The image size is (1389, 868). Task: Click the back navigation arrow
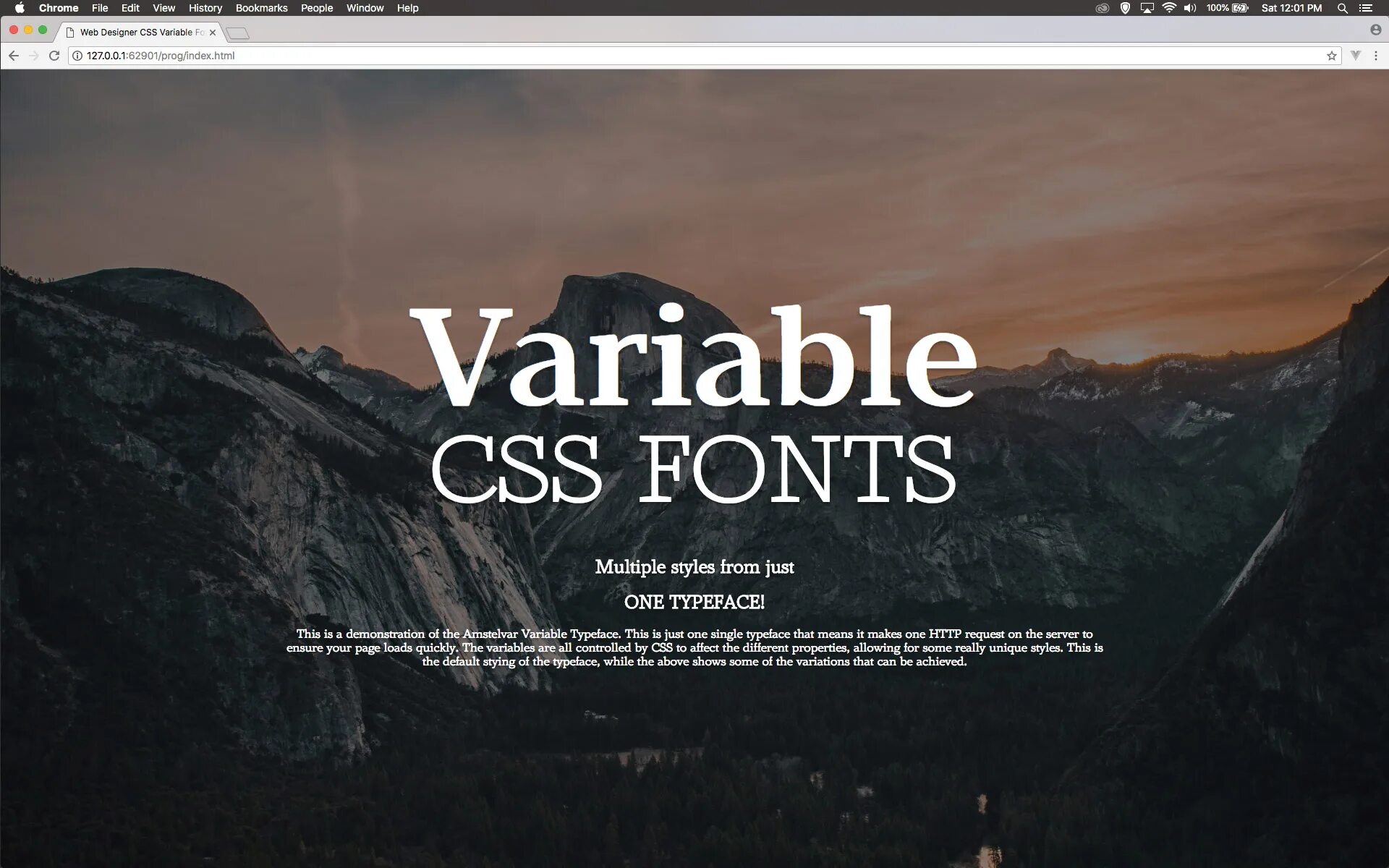point(13,55)
